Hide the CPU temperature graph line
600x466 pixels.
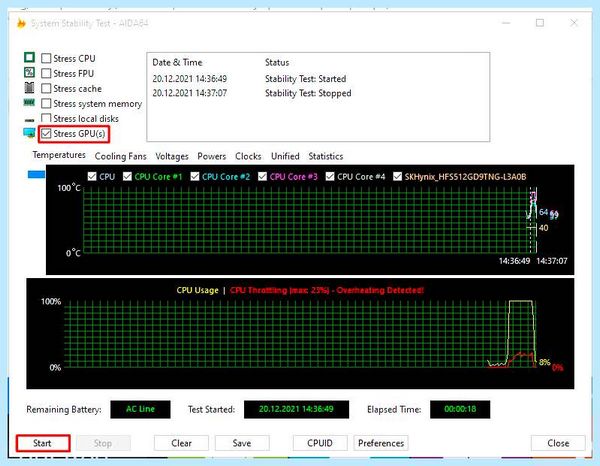[x=92, y=176]
